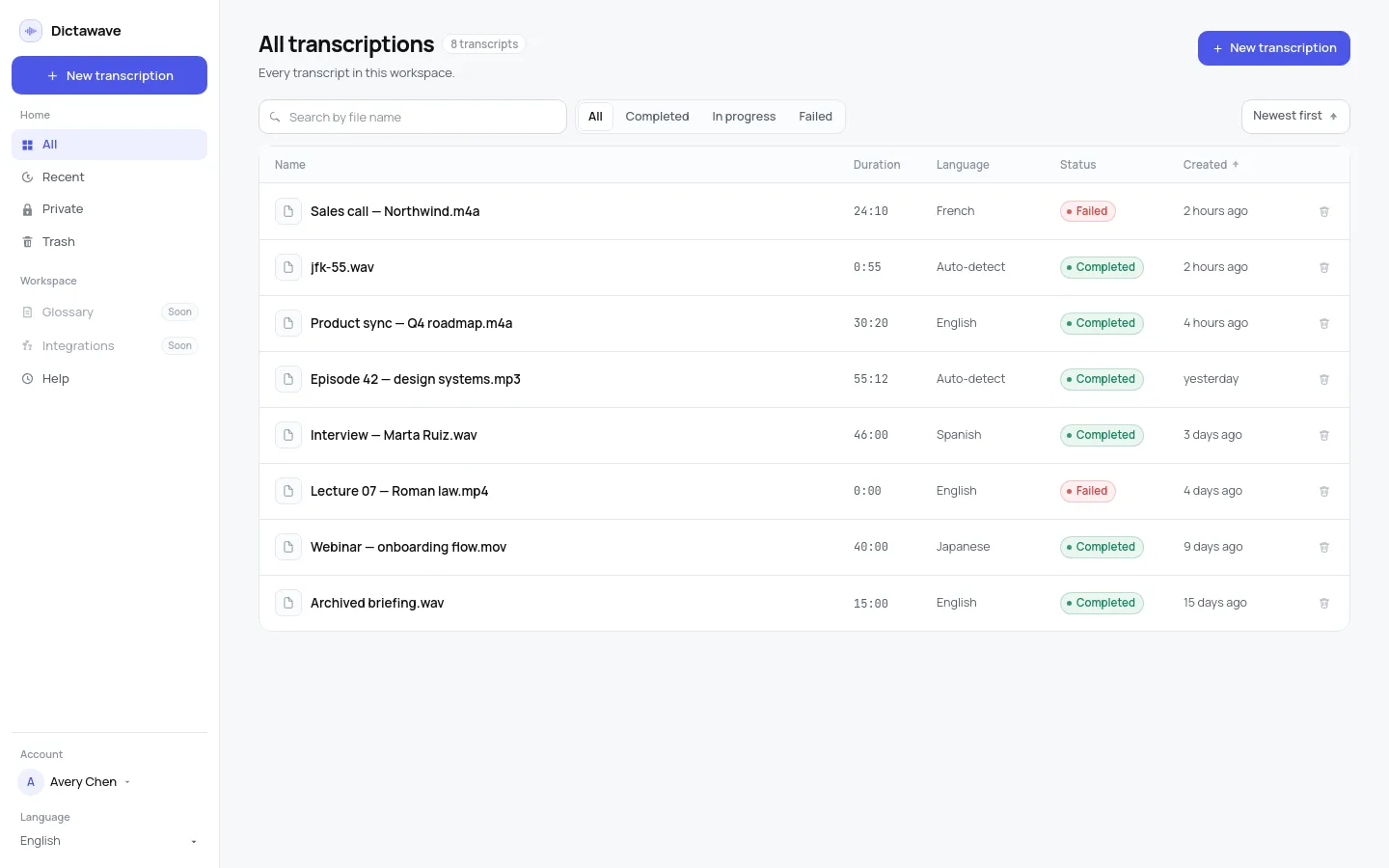
Task: Click the Failed badge on Sales call row
Action: (1088, 211)
